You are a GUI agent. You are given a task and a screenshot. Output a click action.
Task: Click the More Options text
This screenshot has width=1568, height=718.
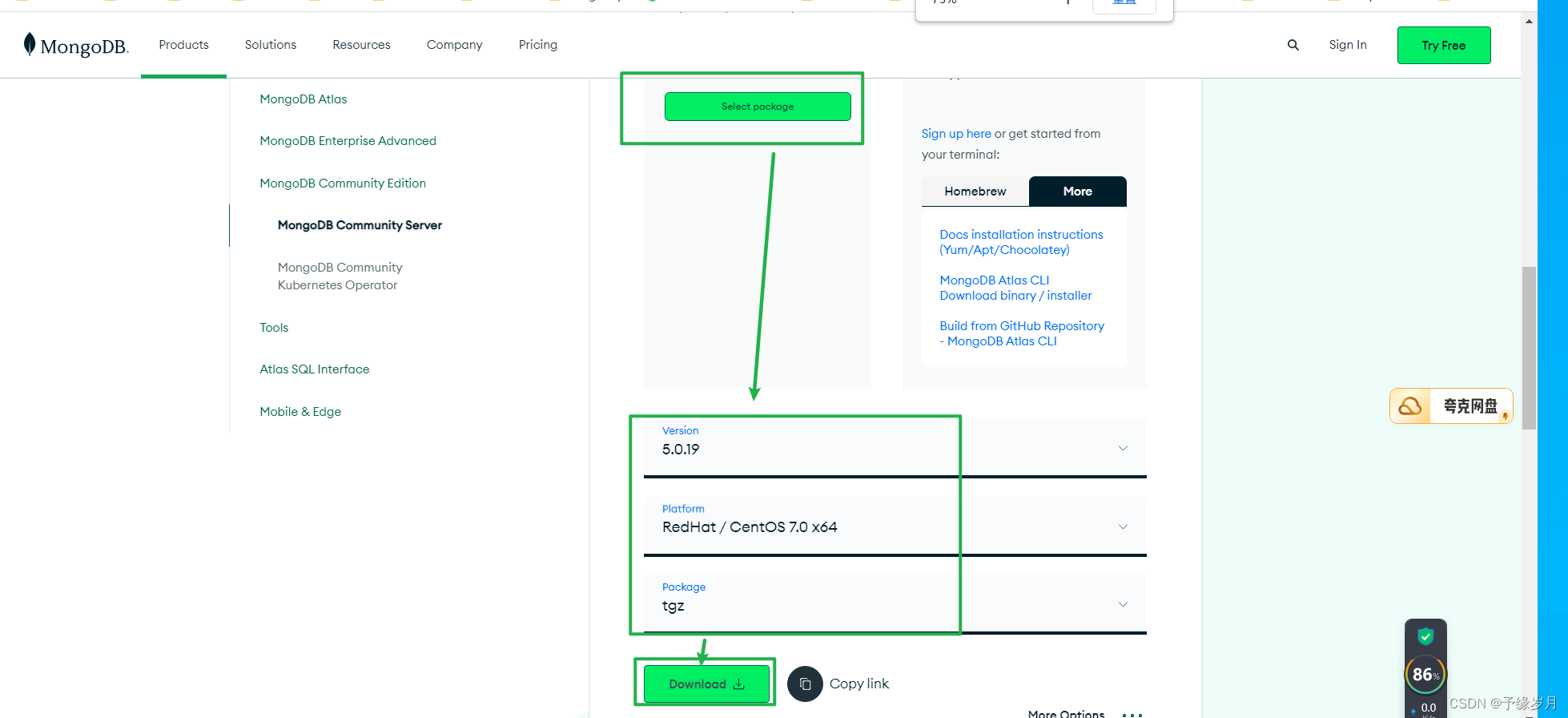[1066, 713]
